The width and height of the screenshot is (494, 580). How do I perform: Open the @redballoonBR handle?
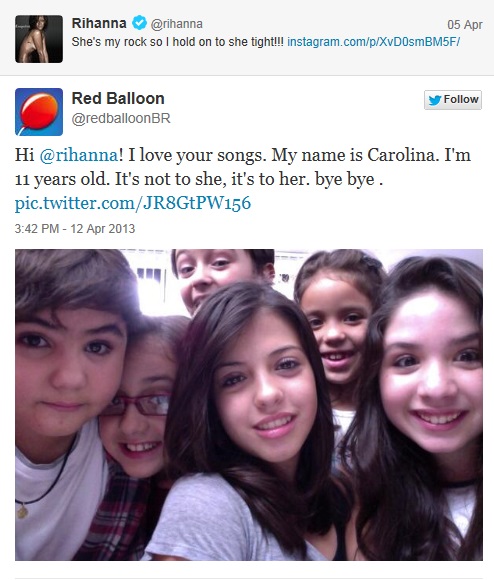click(x=121, y=118)
